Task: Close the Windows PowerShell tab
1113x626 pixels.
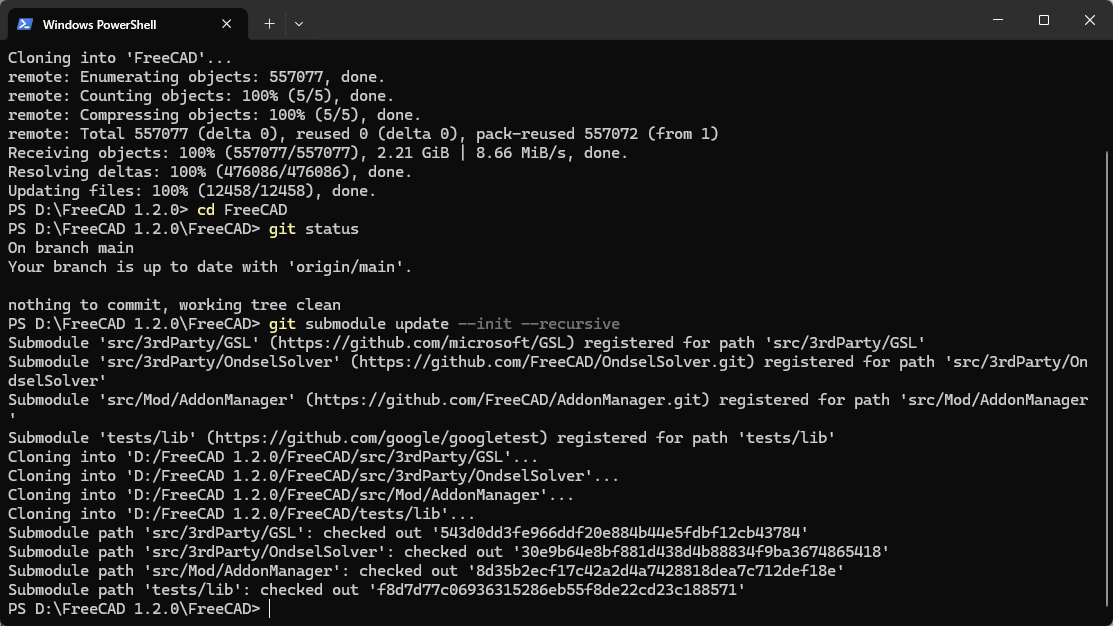Action: click(x=226, y=24)
